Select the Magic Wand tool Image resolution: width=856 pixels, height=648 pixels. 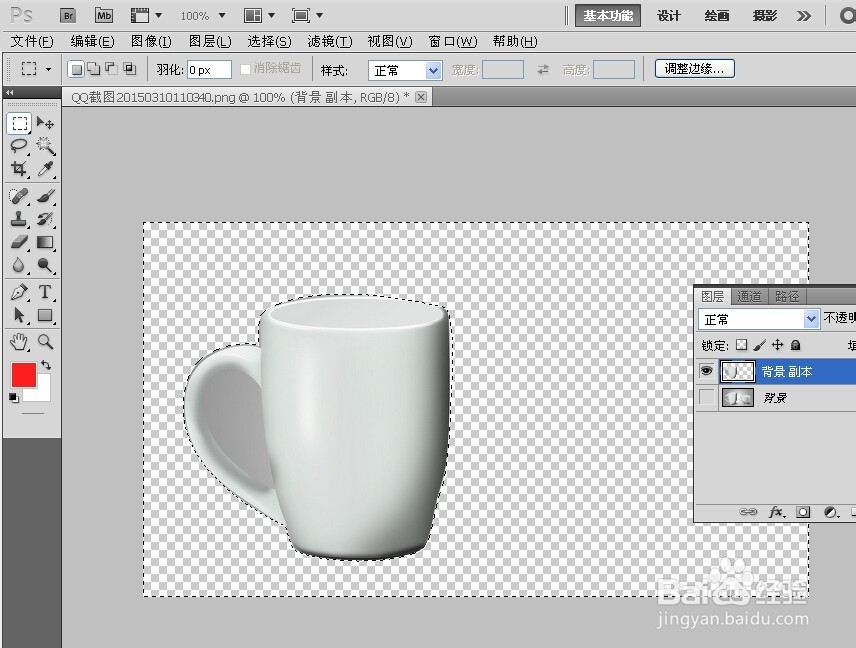[45, 146]
